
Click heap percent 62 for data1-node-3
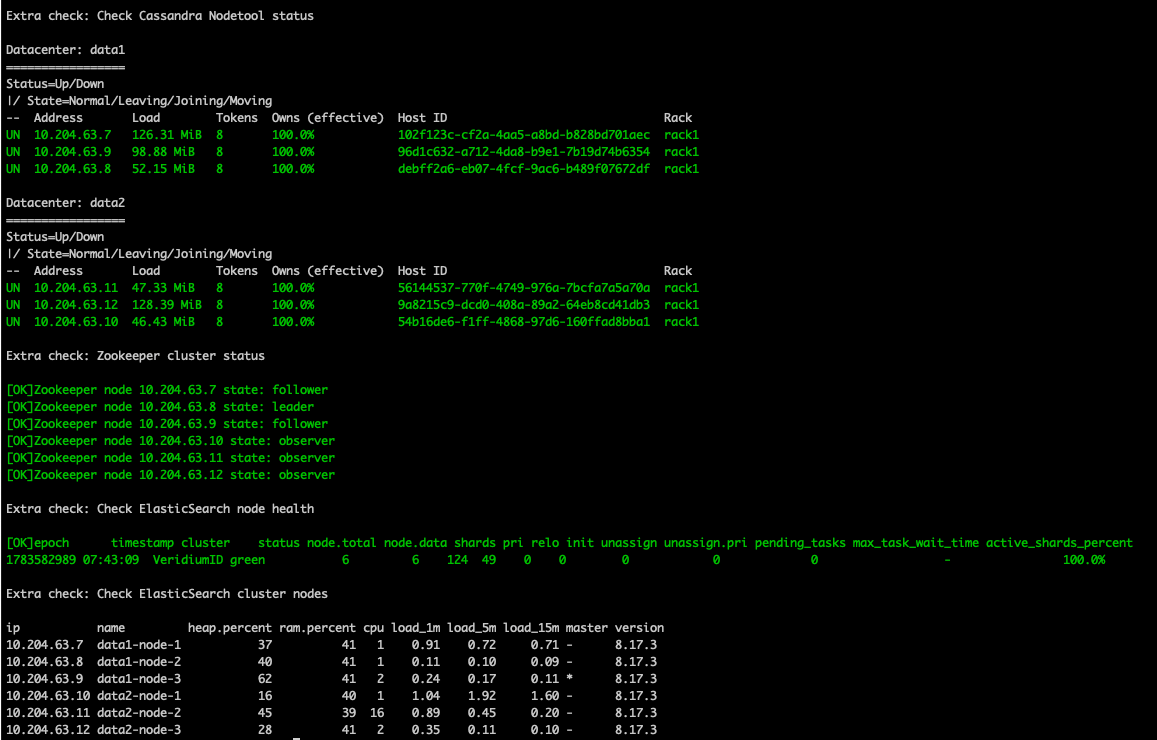click(265, 679)
